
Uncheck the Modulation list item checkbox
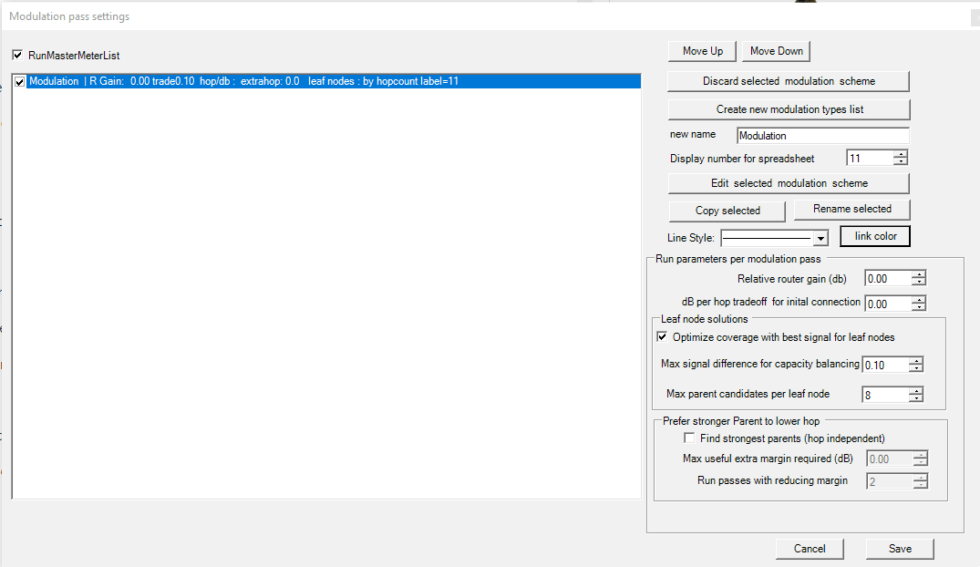(21, 82)
